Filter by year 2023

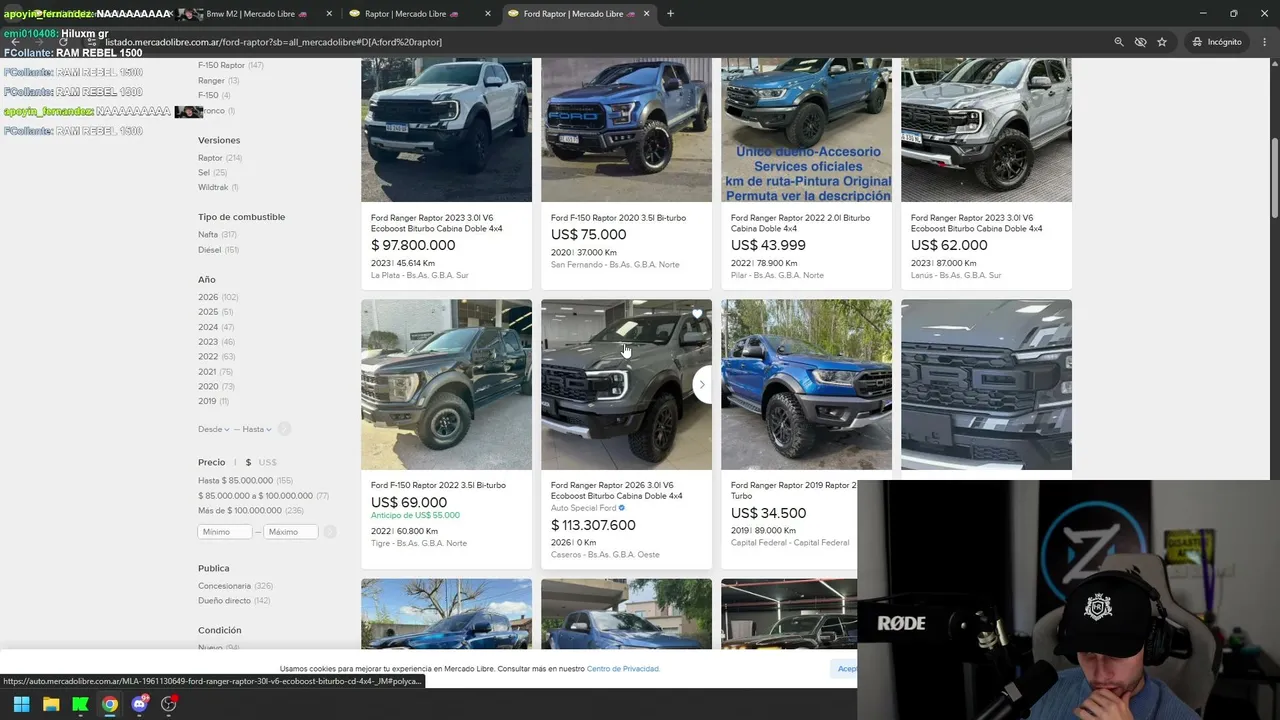(x=208, y=342)
